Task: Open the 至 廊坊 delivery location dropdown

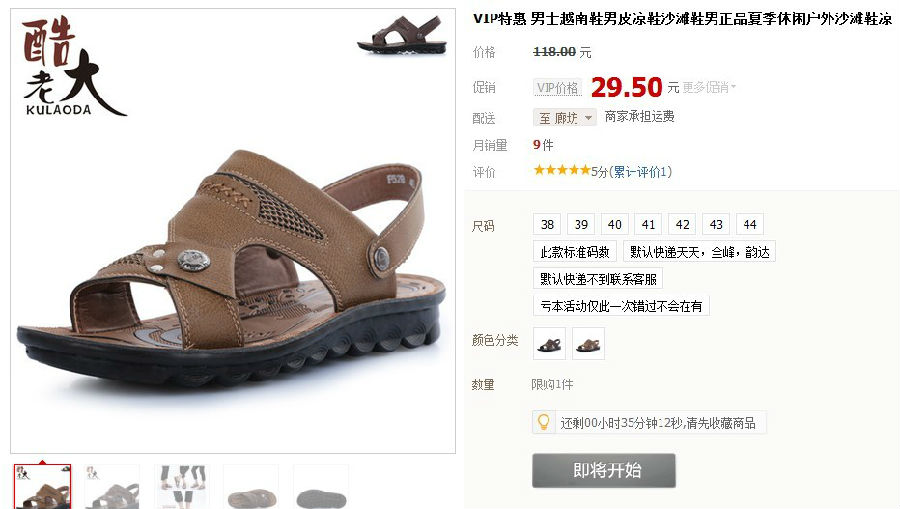Action: (x=565, y=118)
